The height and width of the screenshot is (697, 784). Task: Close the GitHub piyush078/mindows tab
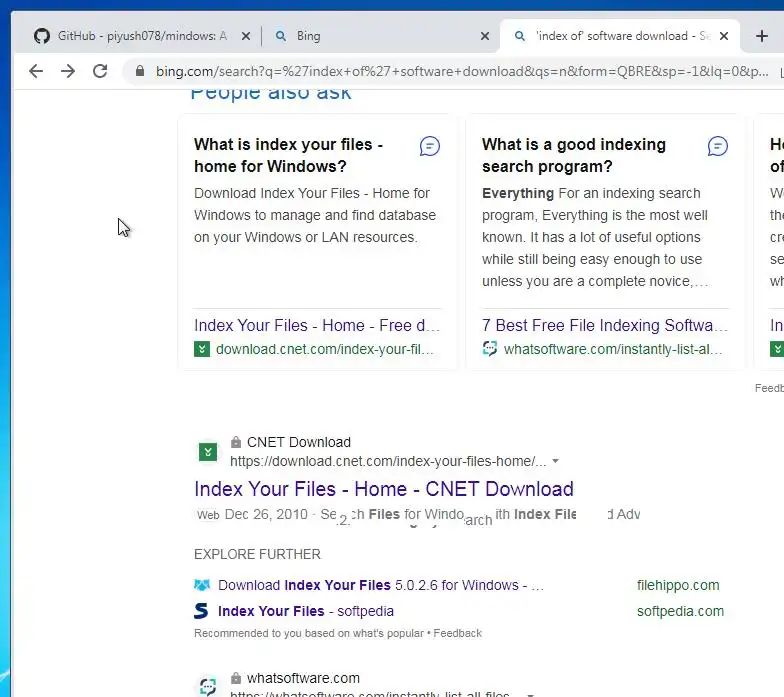(x=246, y=36)
